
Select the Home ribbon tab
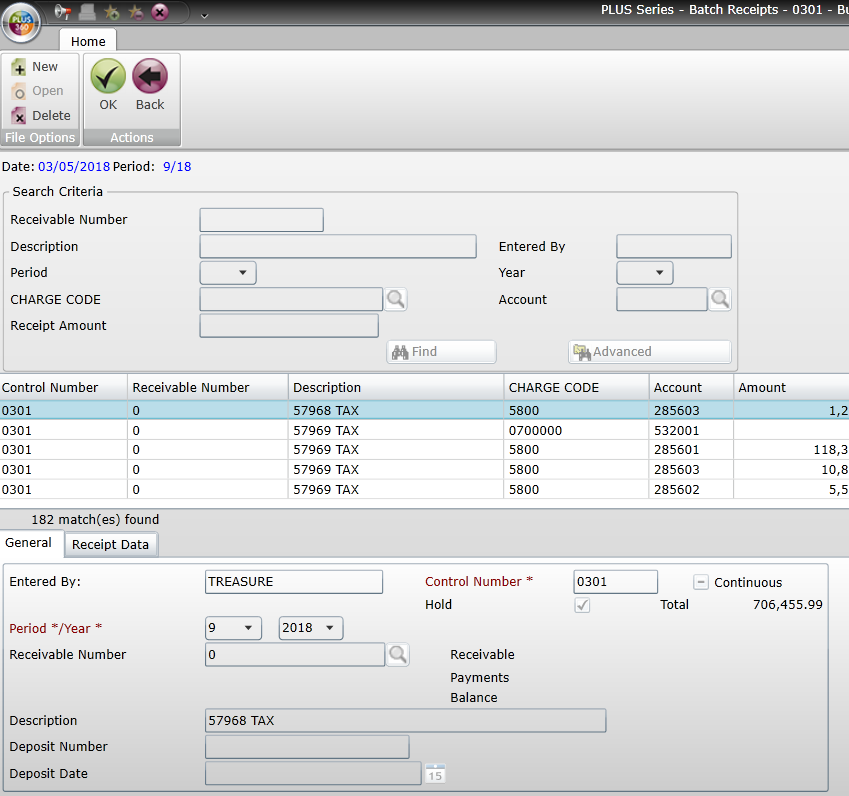point(88,41)
